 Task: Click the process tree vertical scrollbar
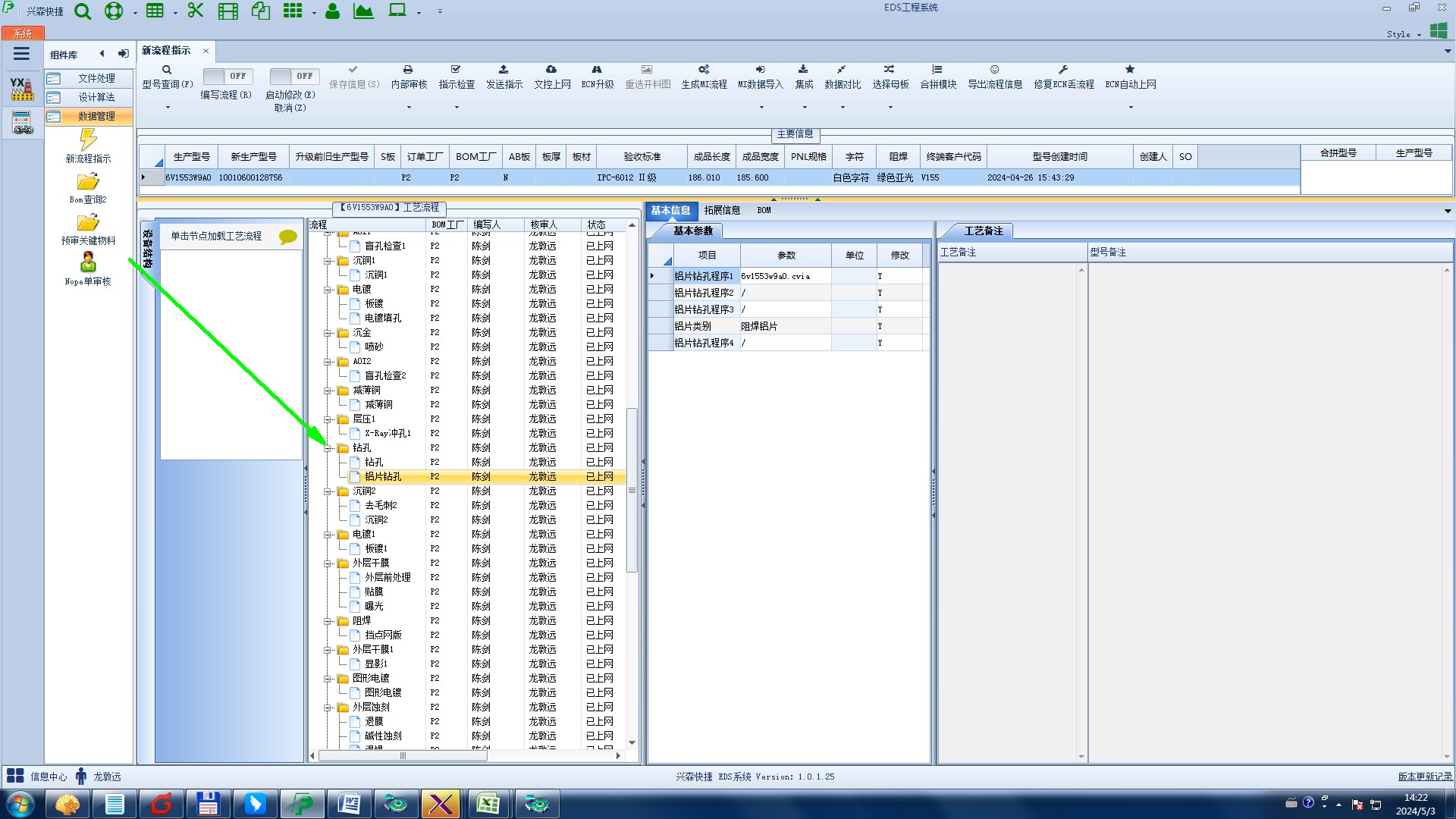click(x=632, y=489)
